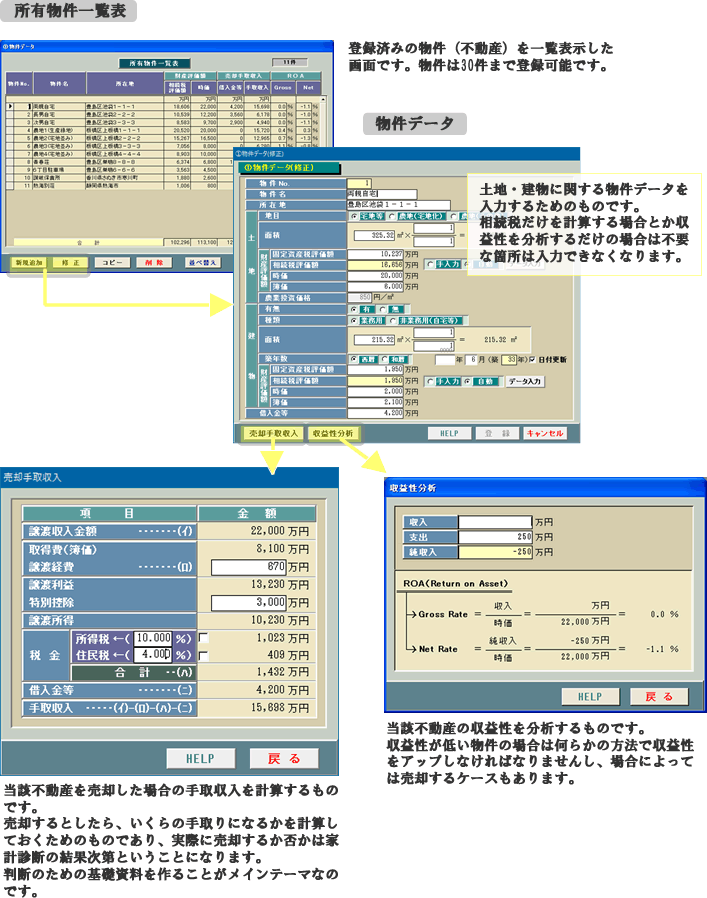Select 手入力 radio for land 相続税評価額

point(430,265)
